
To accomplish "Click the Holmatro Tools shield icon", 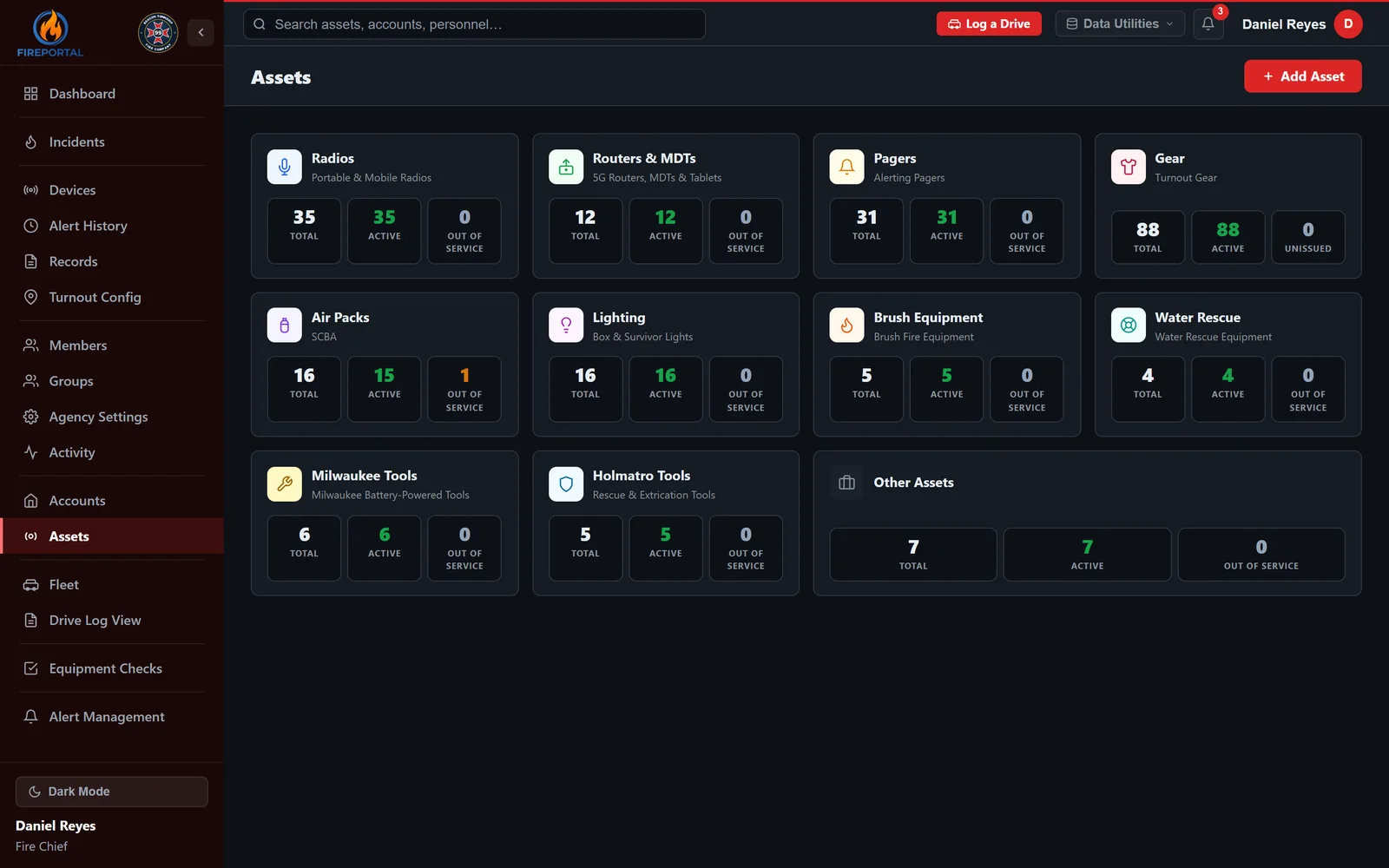I will 566,484.
